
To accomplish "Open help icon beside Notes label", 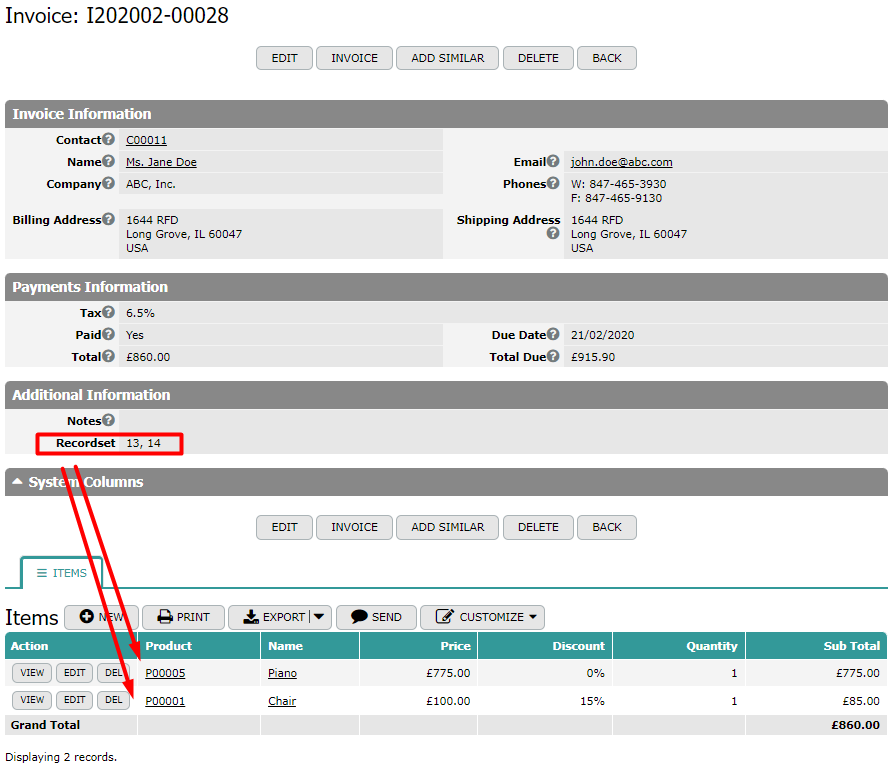I will click(108, 421).
